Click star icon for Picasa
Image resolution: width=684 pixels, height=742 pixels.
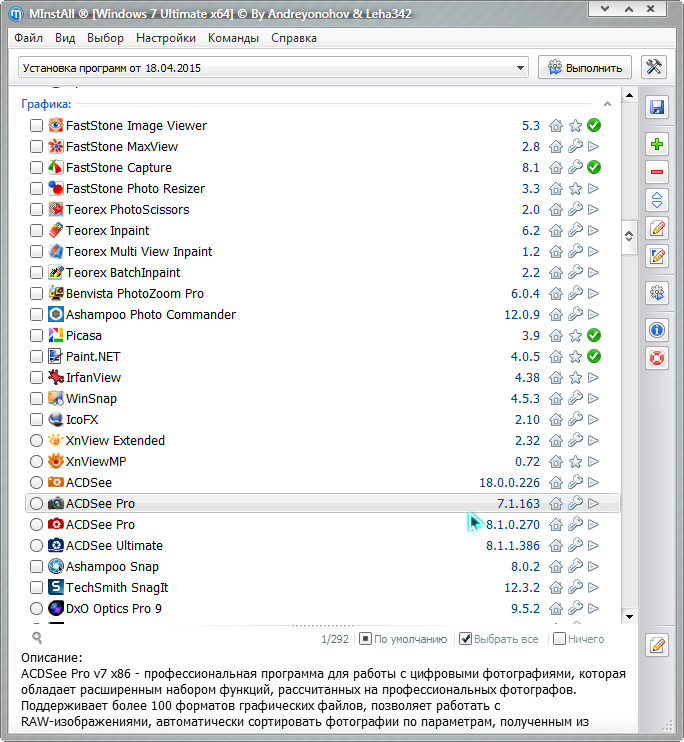coord(575,336)
